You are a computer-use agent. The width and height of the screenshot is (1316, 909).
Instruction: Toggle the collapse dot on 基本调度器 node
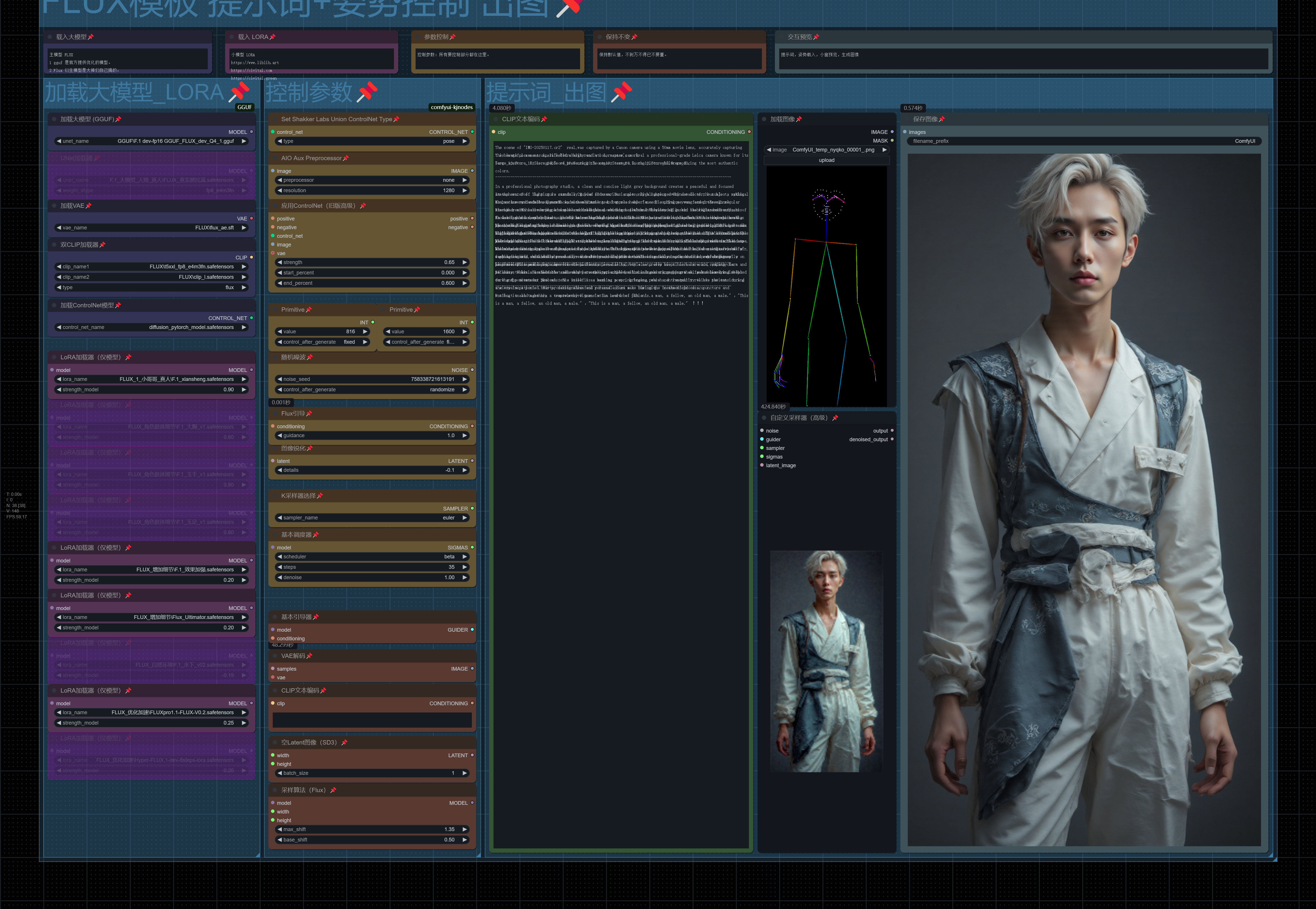click(274, 535)
